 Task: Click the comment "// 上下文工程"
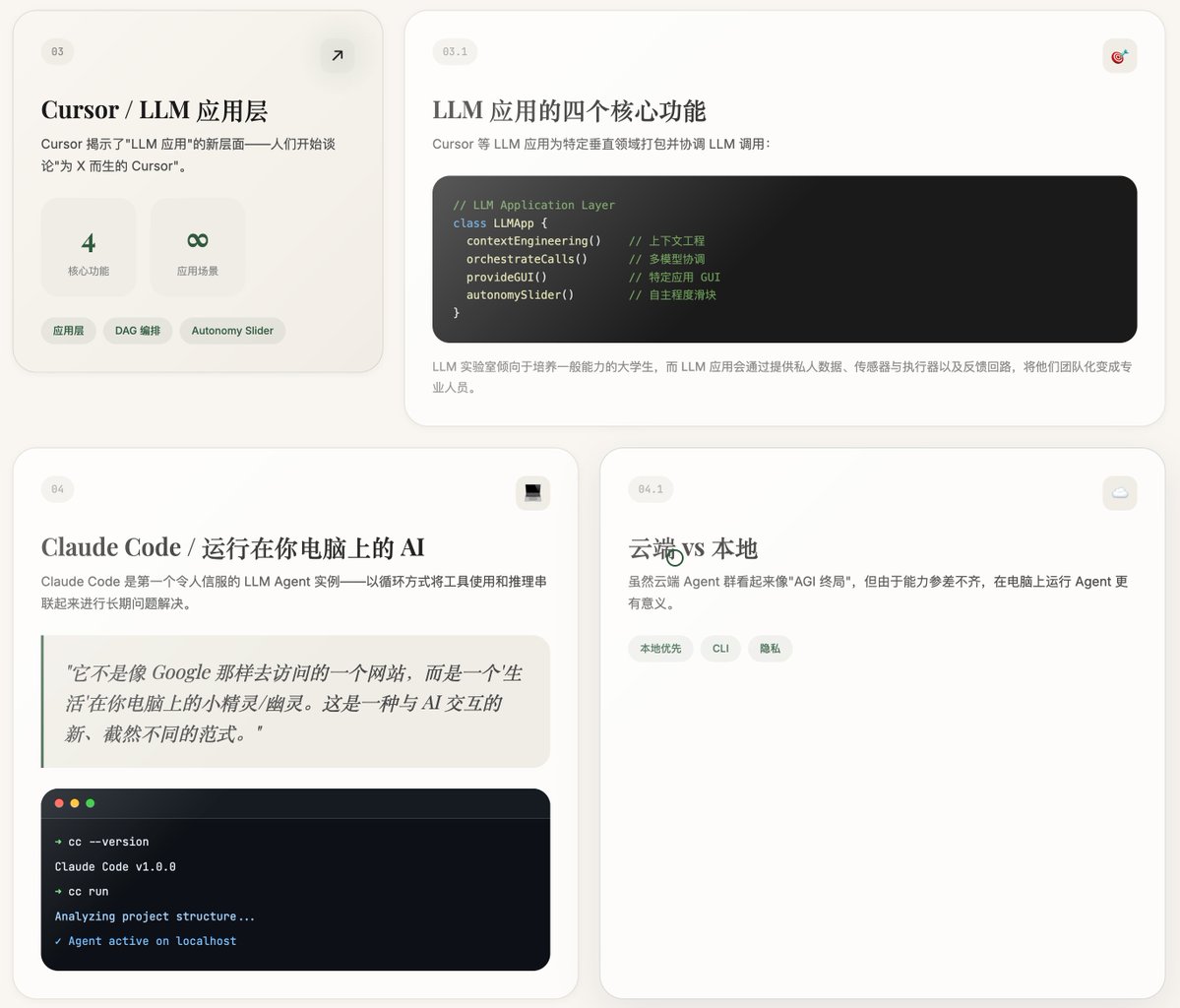(666, 241)
